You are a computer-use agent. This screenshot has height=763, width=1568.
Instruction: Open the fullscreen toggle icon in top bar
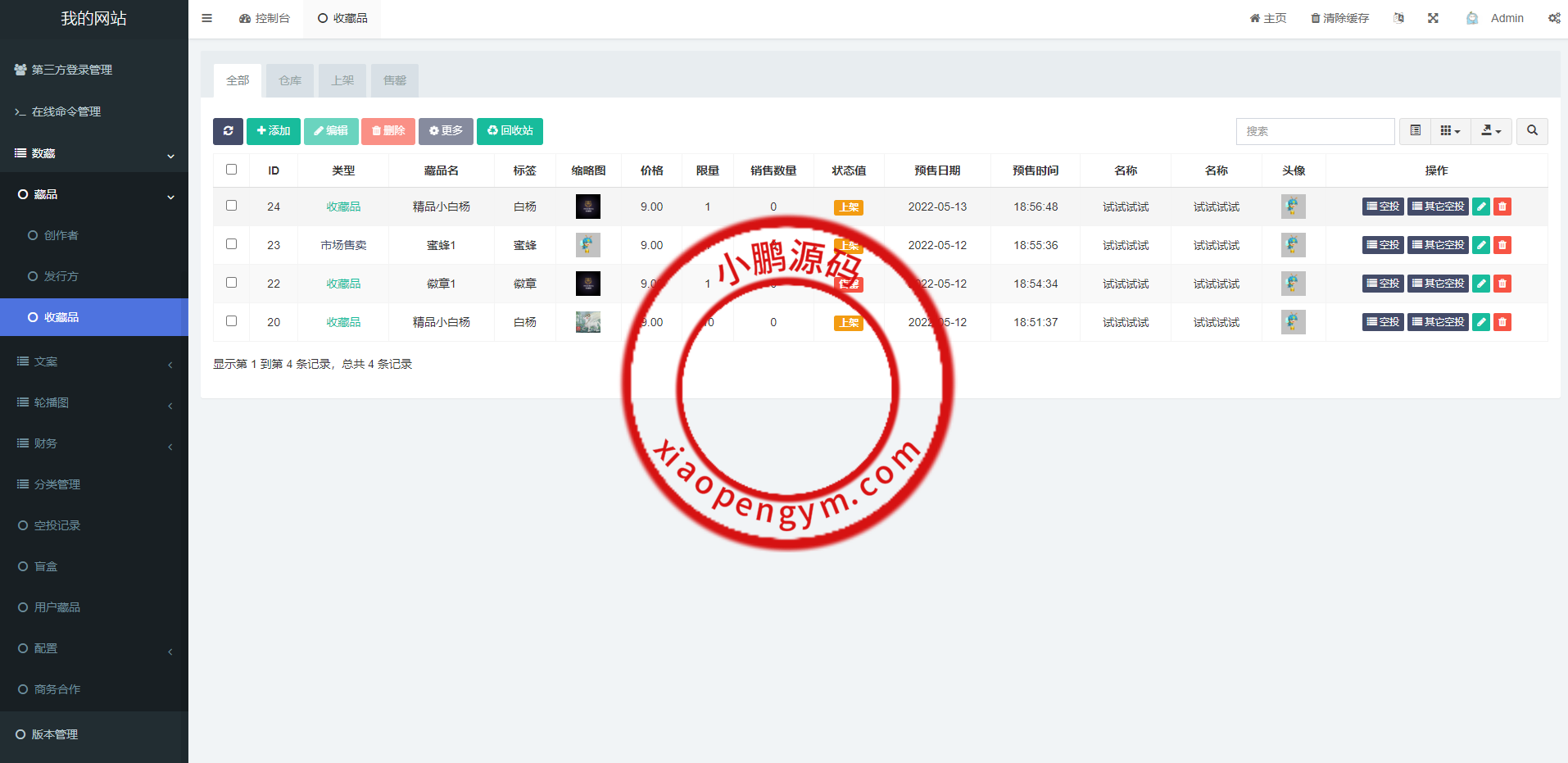click(x=1432, y=17)
